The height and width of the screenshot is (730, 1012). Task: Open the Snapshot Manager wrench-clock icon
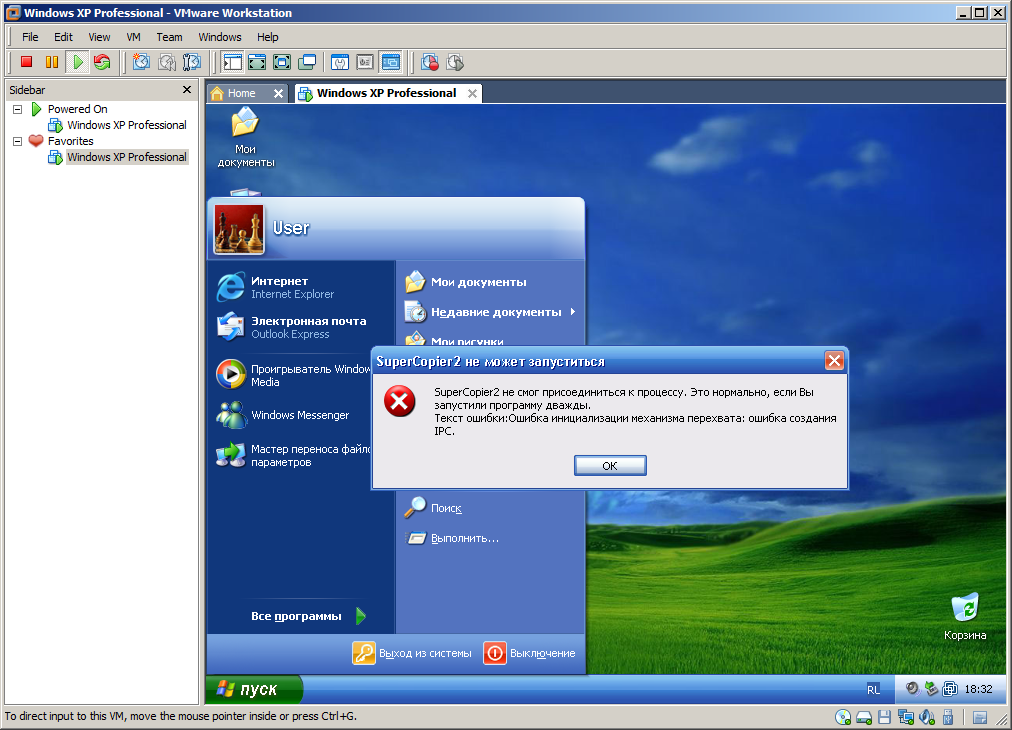pyautogui.click(x=192, y=62)
